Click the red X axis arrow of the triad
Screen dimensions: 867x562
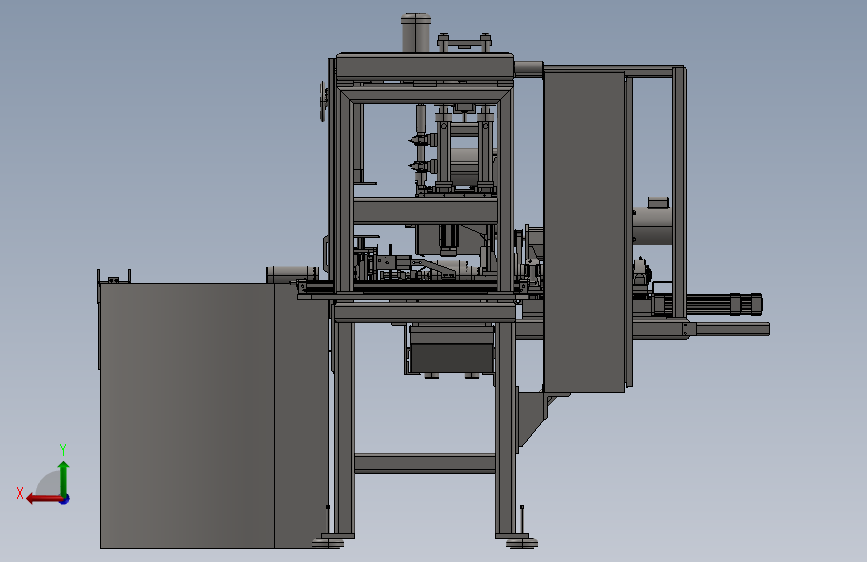[43, 499]
